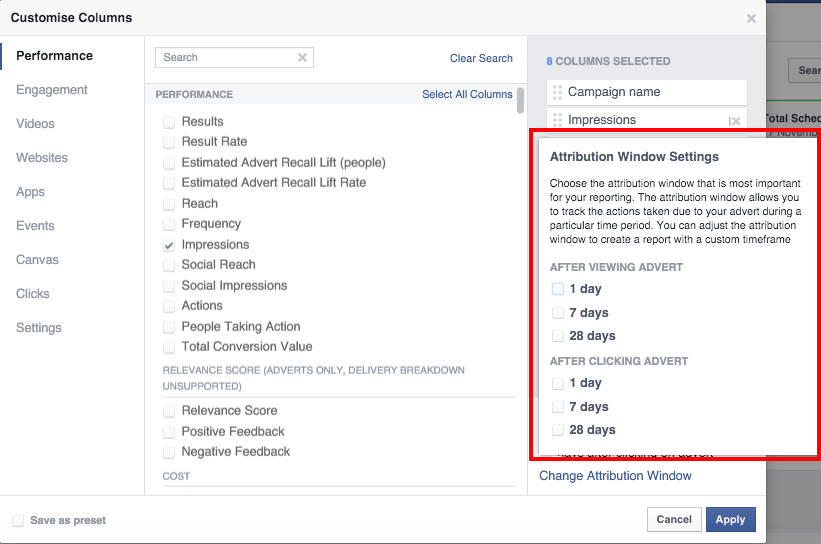Open the Settings category
The width and height of the screenshot is (821, 544).
tap(39, 328)
